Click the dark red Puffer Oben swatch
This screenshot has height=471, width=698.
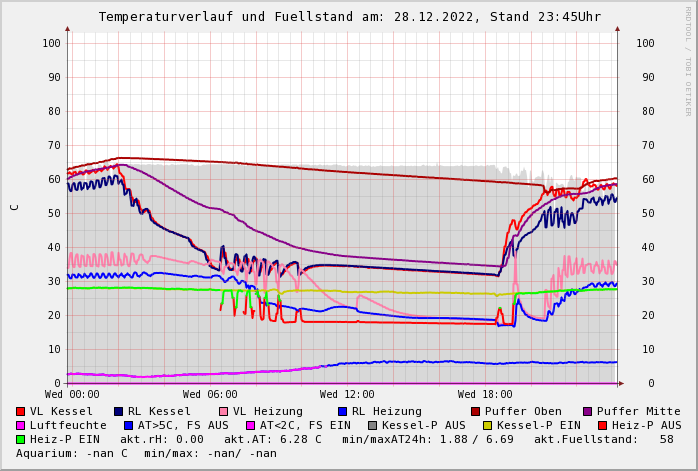click(x=476, y=412)
